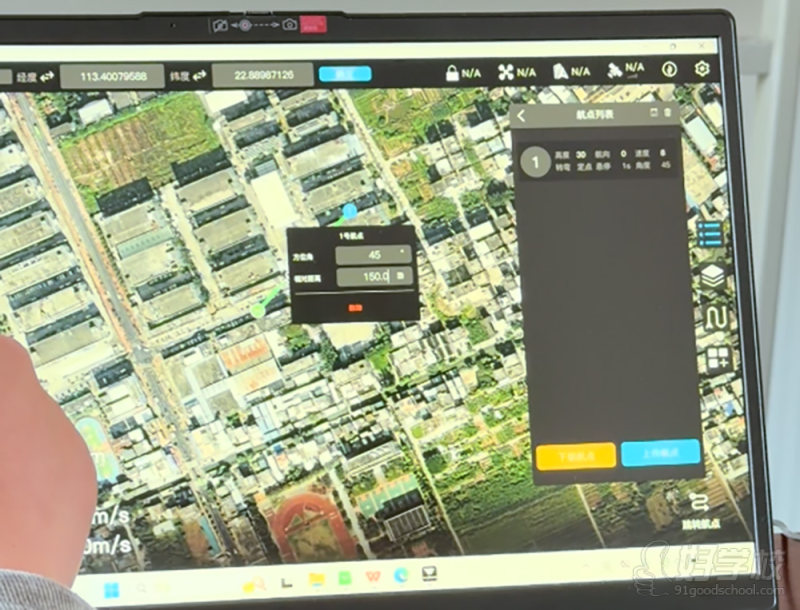Click the S-shaped route planning icon
This screenshot has height=610, width=800.
(715, 318)
